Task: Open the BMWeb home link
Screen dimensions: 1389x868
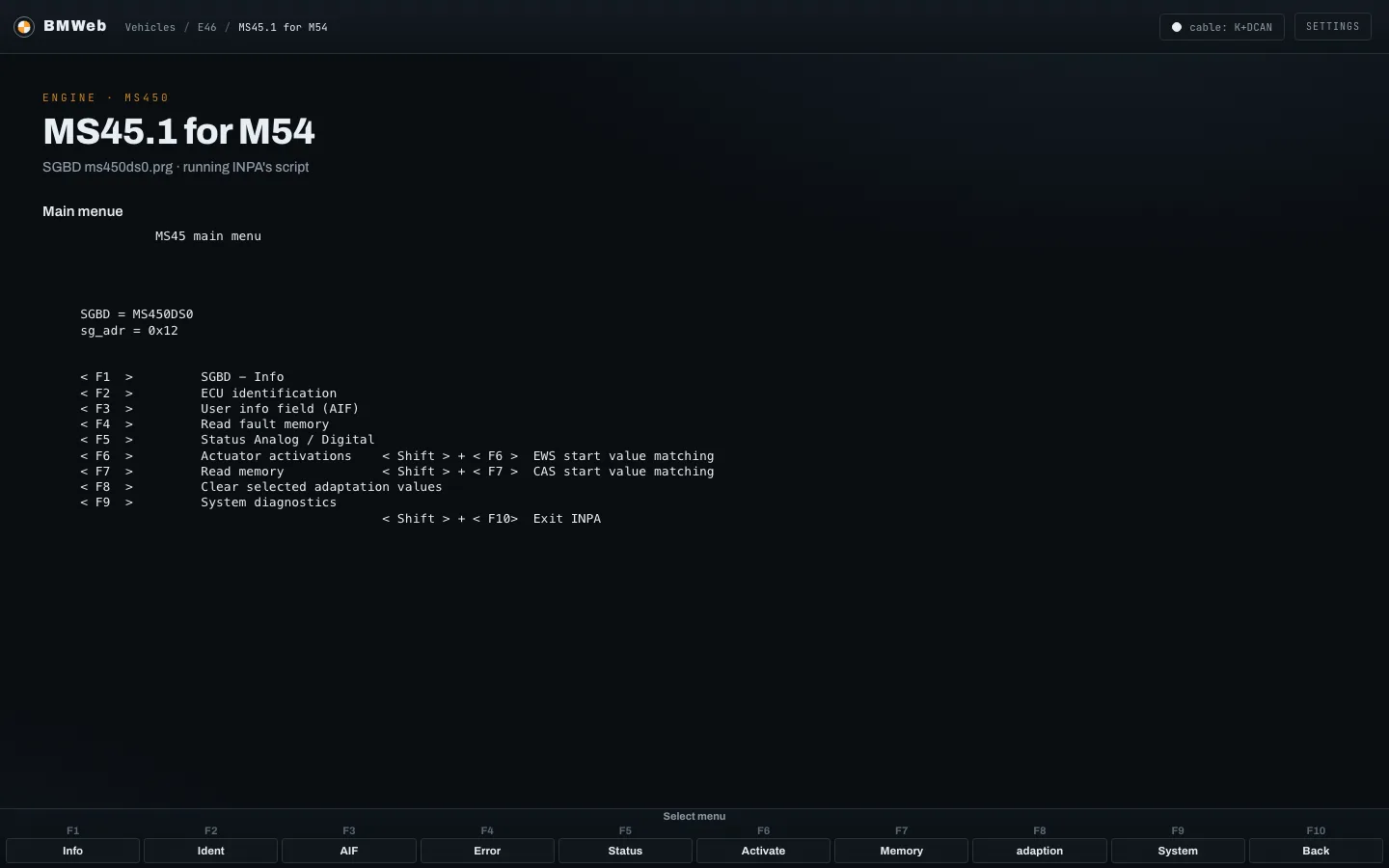Action: [x=74, y=26]
